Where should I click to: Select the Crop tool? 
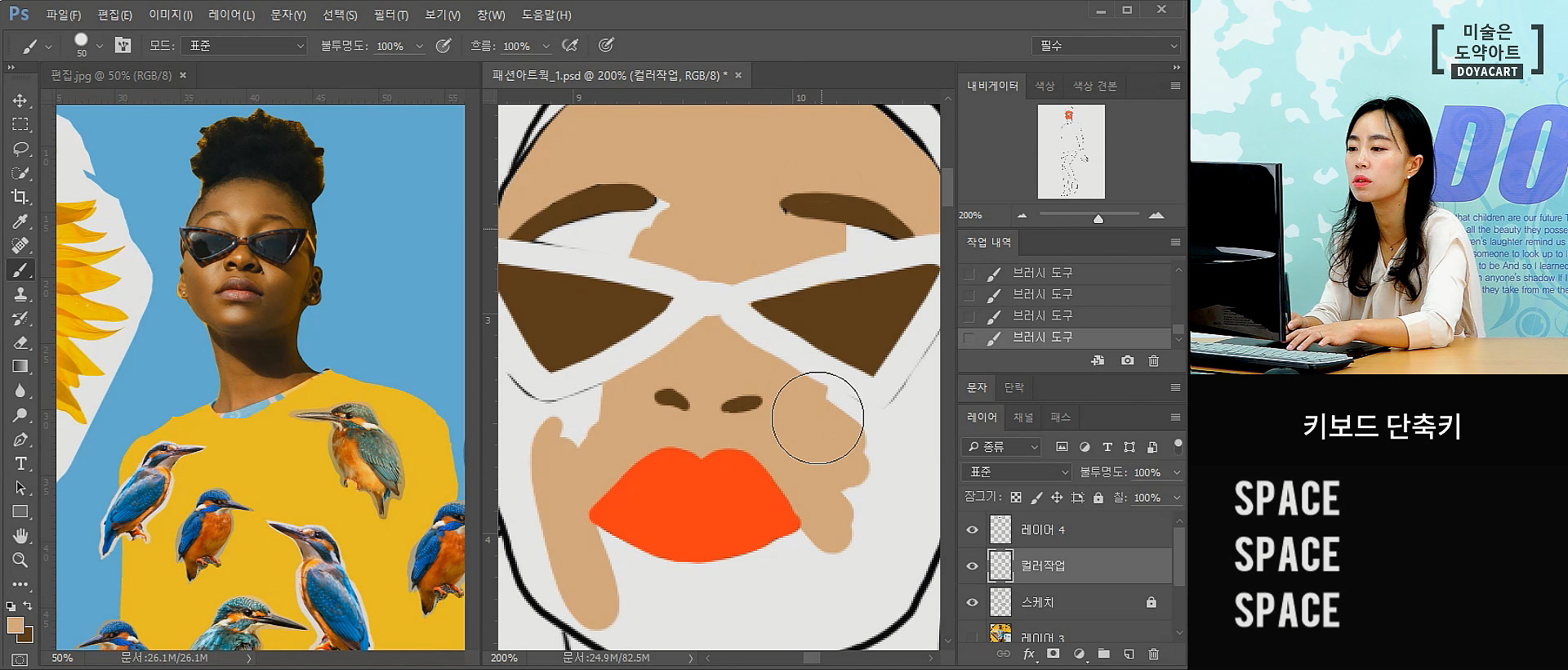pyautogui.click(x=20, y=197)
